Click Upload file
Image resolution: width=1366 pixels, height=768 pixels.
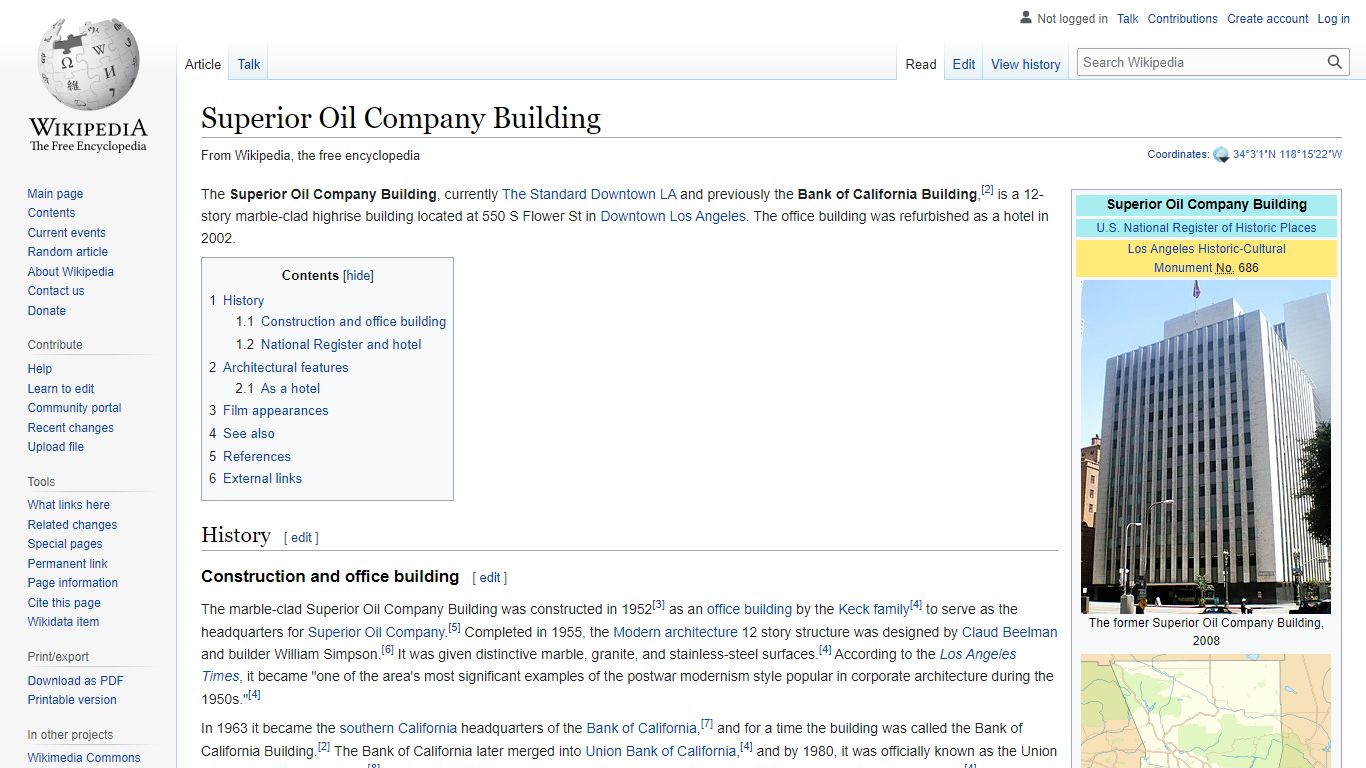56,447
